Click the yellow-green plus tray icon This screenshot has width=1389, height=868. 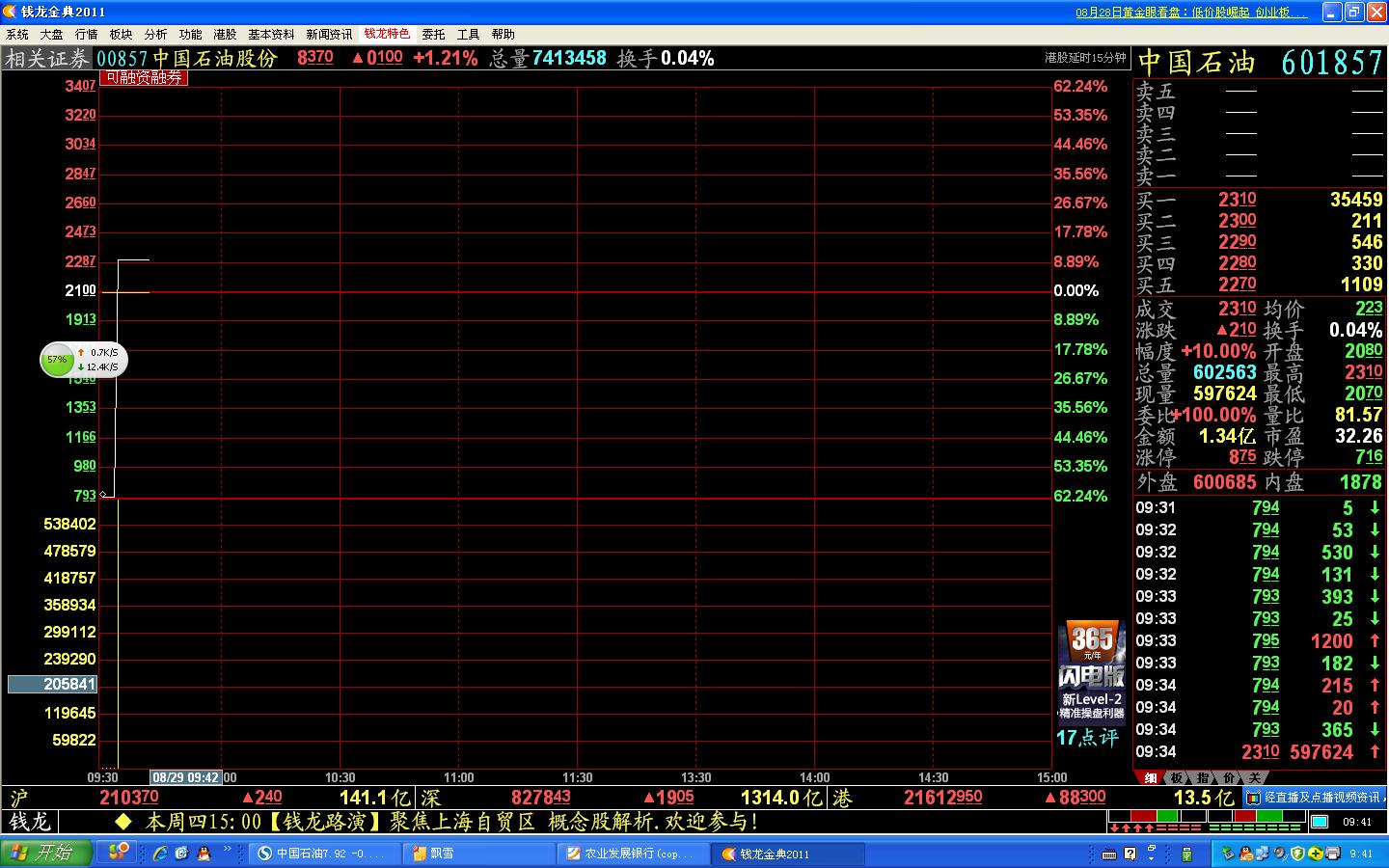click(x=1315, y=854)
